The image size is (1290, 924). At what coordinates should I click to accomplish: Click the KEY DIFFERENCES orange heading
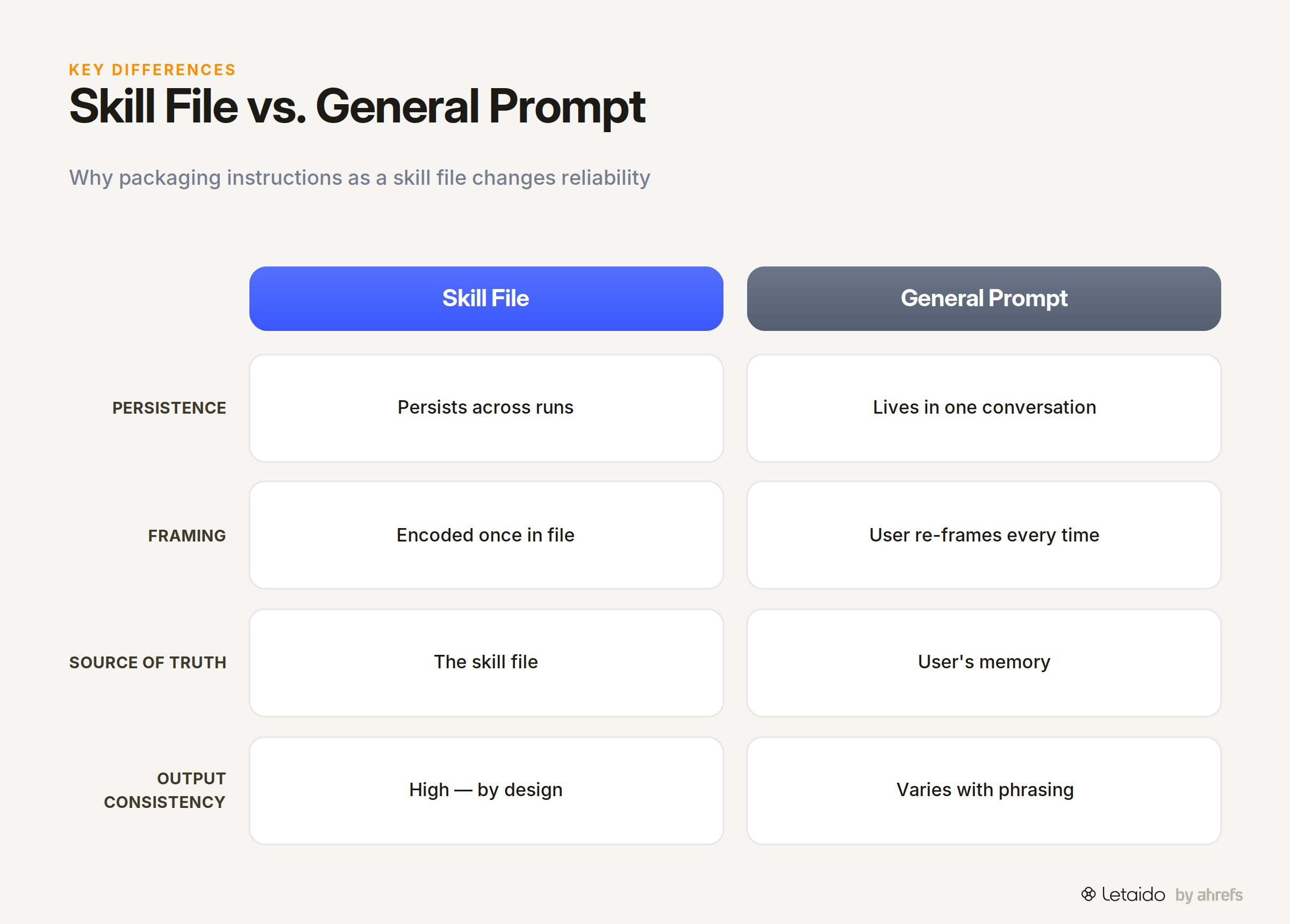click(152, 70)
